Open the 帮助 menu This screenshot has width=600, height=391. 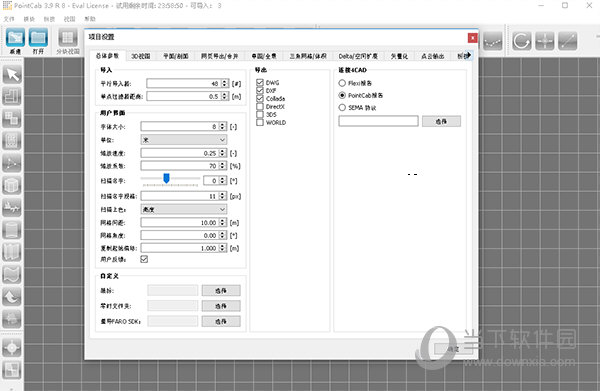point(90,19)
